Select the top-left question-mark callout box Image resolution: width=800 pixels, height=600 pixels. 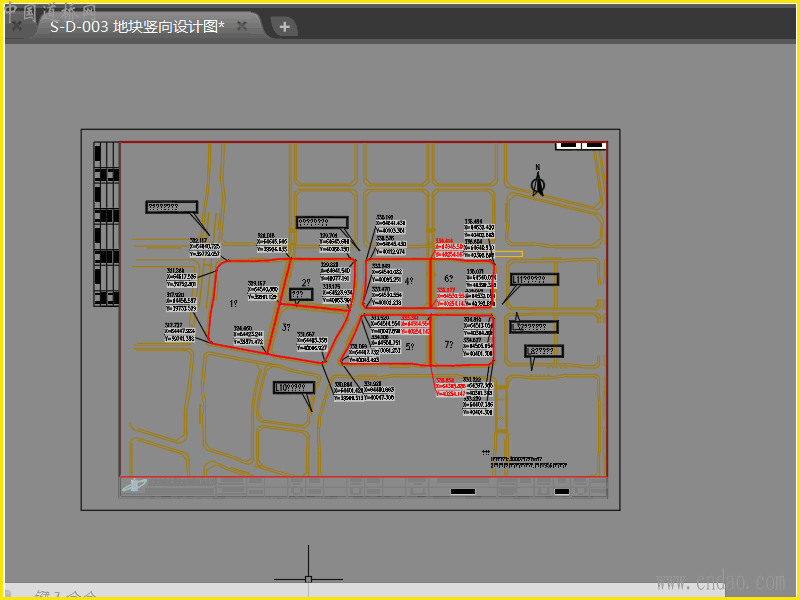(x=171, y=207)
